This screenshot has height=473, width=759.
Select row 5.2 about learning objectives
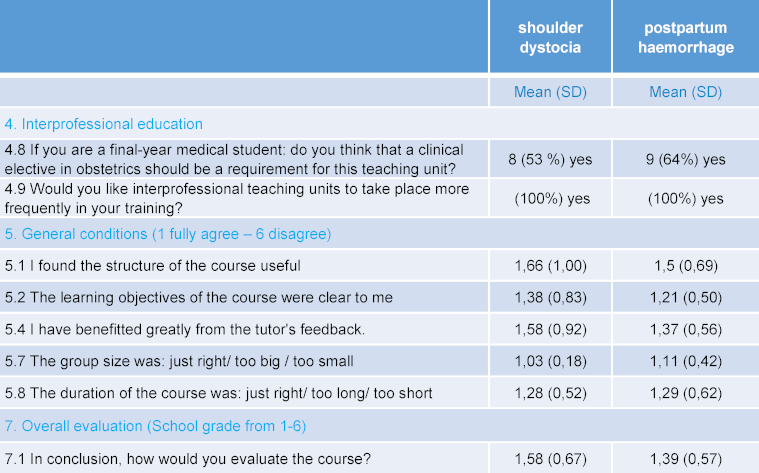[x=198, y=297]
